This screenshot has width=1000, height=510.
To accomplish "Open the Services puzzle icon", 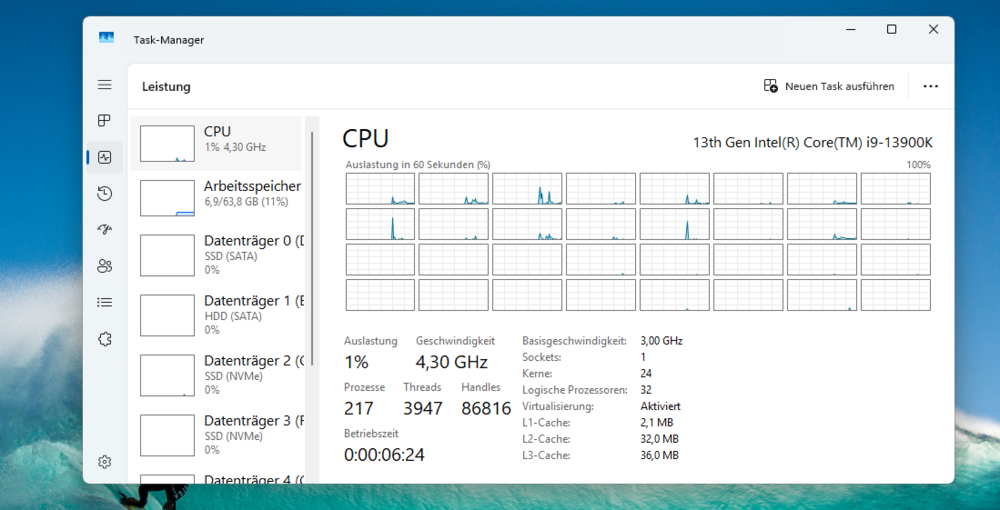I will point(105,339).
